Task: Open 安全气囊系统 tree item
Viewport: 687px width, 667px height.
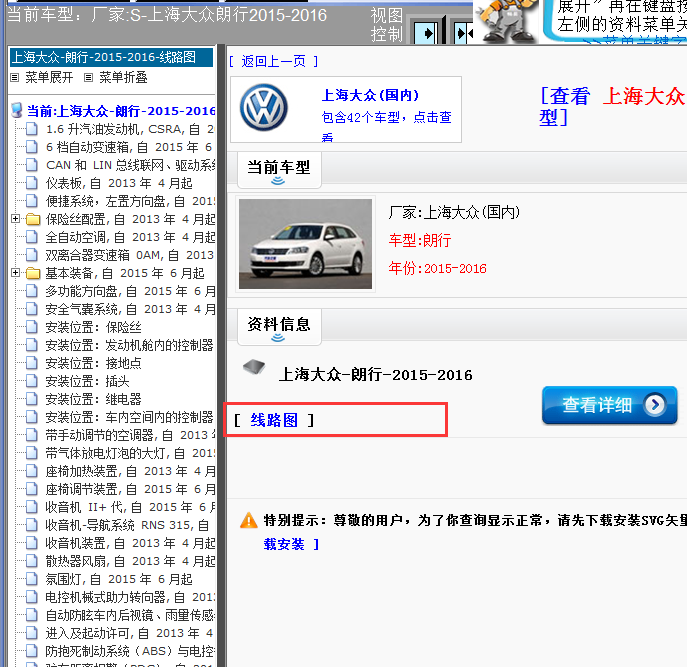Action: click(x=130, y=309)
